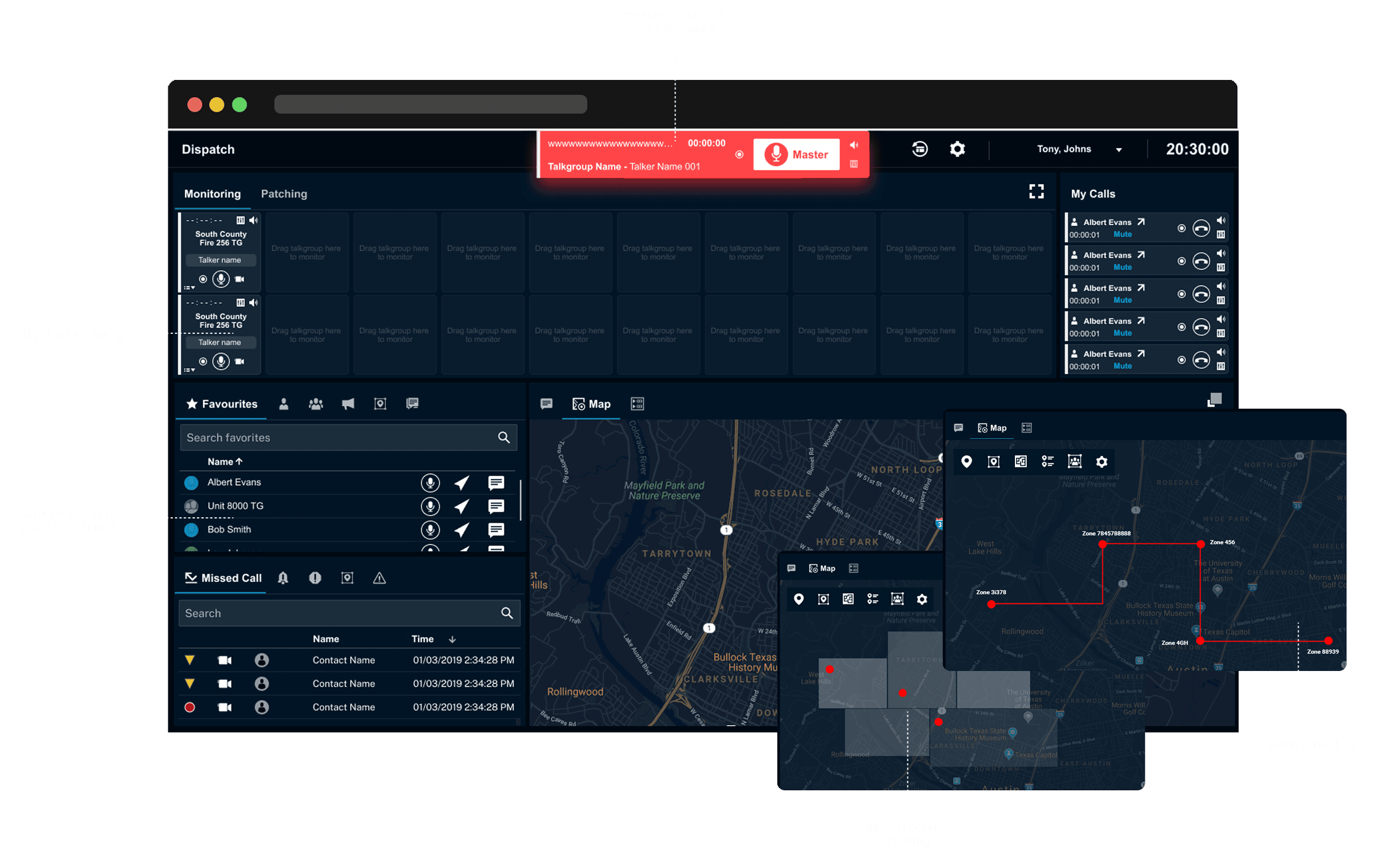This screenshot has width=1378, height=868.
Task: Enter fullscreen for the monitoring panel
Action: click(x=1036, y=192)
